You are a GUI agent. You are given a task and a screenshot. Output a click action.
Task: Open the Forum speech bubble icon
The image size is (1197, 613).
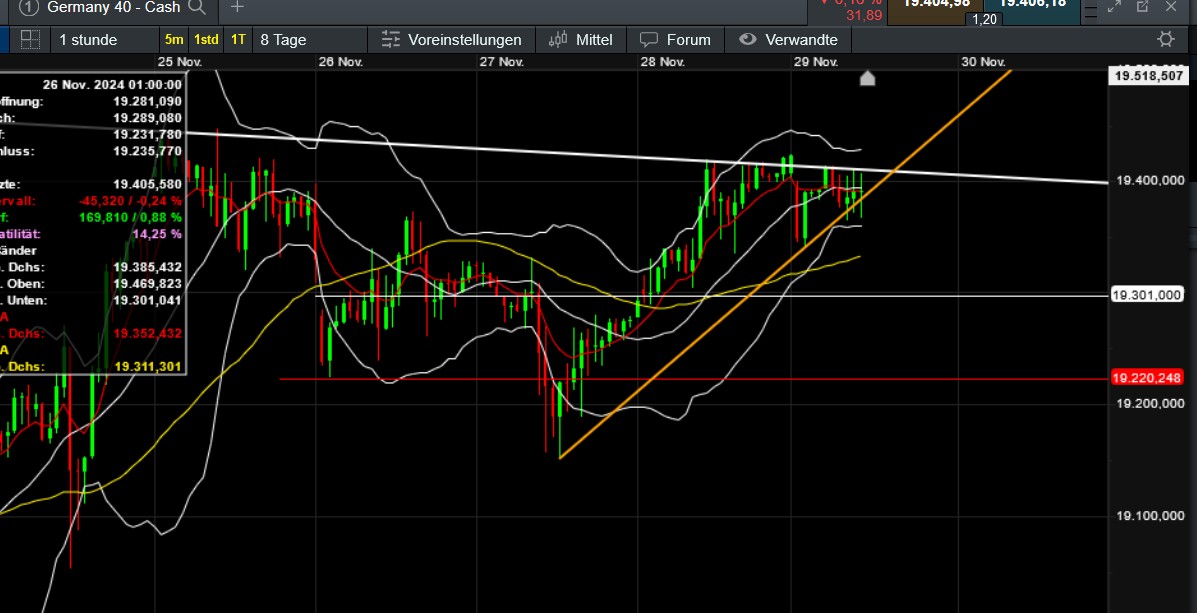coord(650,40)
